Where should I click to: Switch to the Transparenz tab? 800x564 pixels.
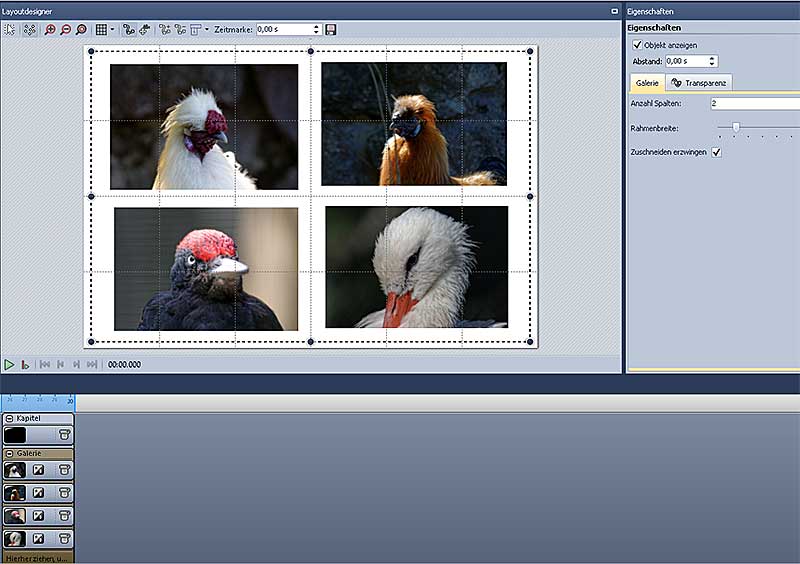699,83
